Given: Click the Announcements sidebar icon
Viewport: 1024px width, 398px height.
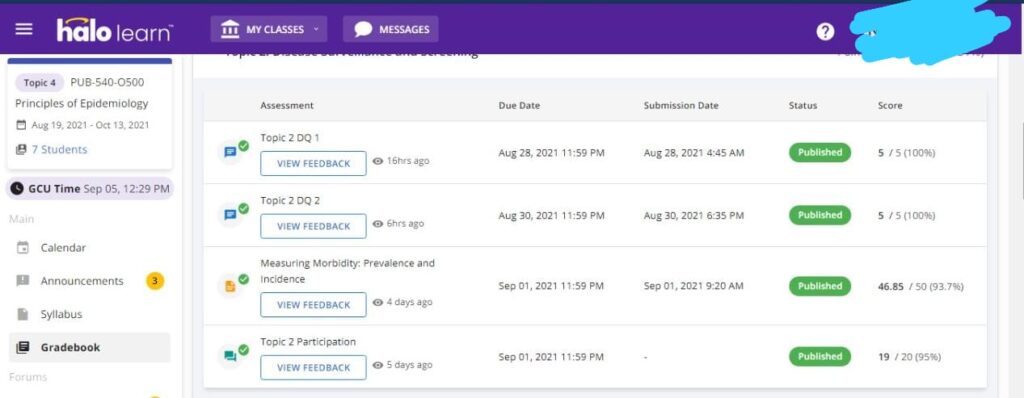Looking at the screenshot, I should click(23, 281).
